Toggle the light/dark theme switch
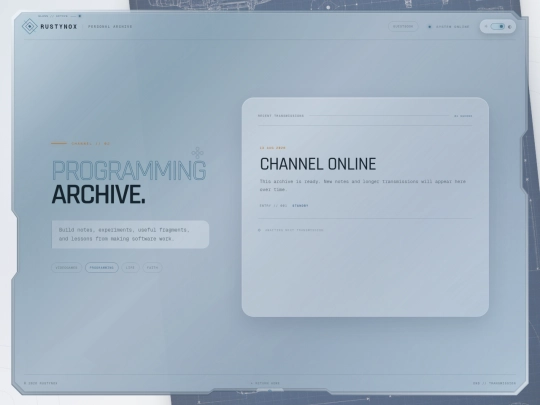Image resolution: width=540 pixels, height=405 pixels. (x=498, y=27)
